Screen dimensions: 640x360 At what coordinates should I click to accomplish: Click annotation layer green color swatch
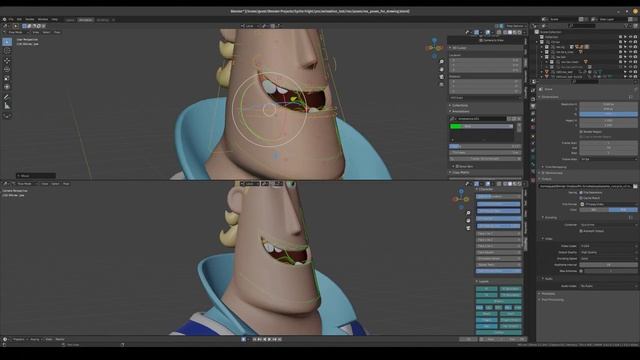[456, 127]
